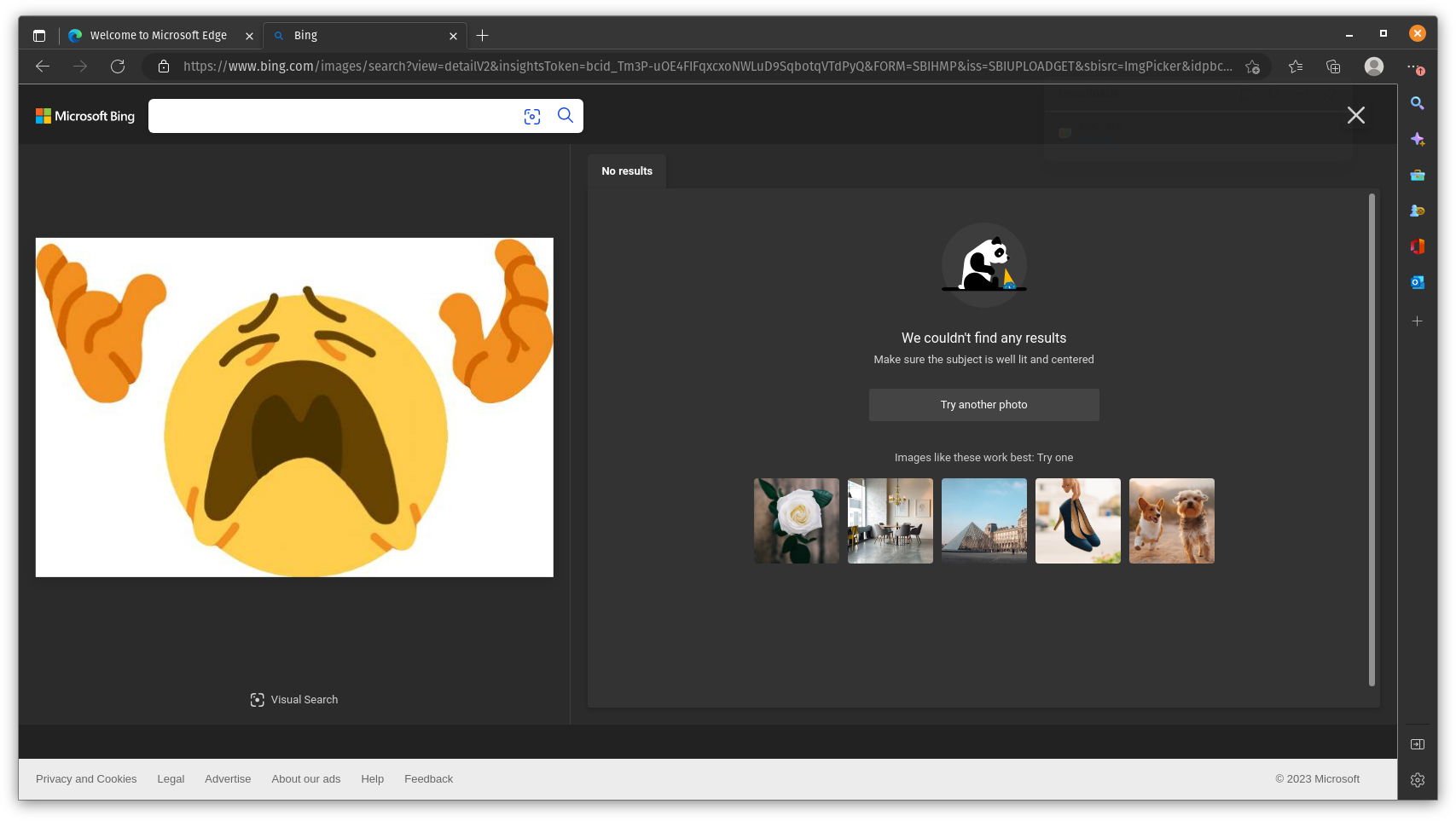Go back to previous page
This screenshot has width=1456, height=821.
point(43,66)
